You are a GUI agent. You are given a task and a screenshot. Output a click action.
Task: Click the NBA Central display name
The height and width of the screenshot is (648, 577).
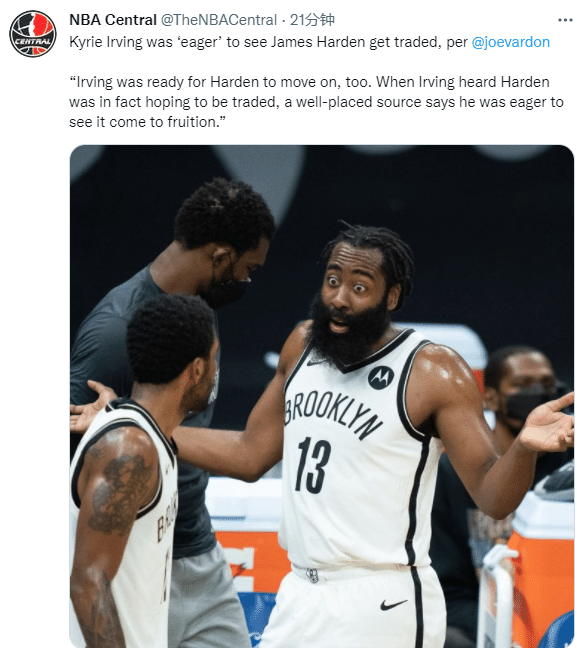(x=113, y=20)
